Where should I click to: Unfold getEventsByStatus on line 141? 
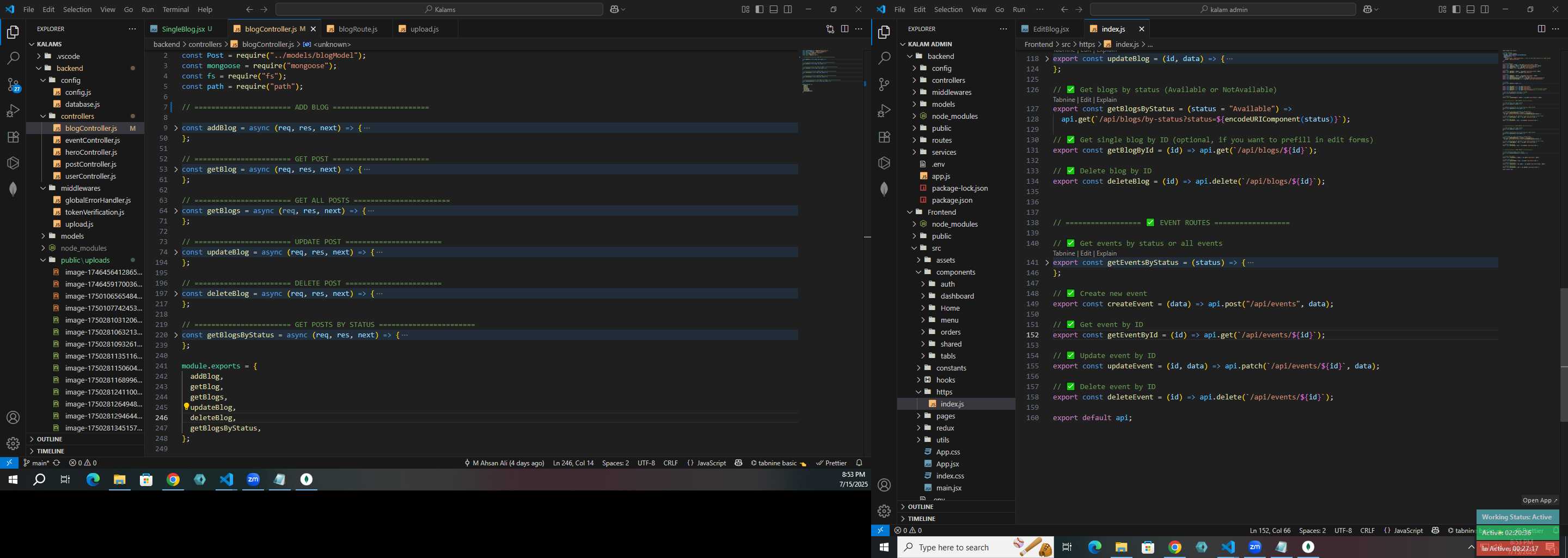point(1047,263)
